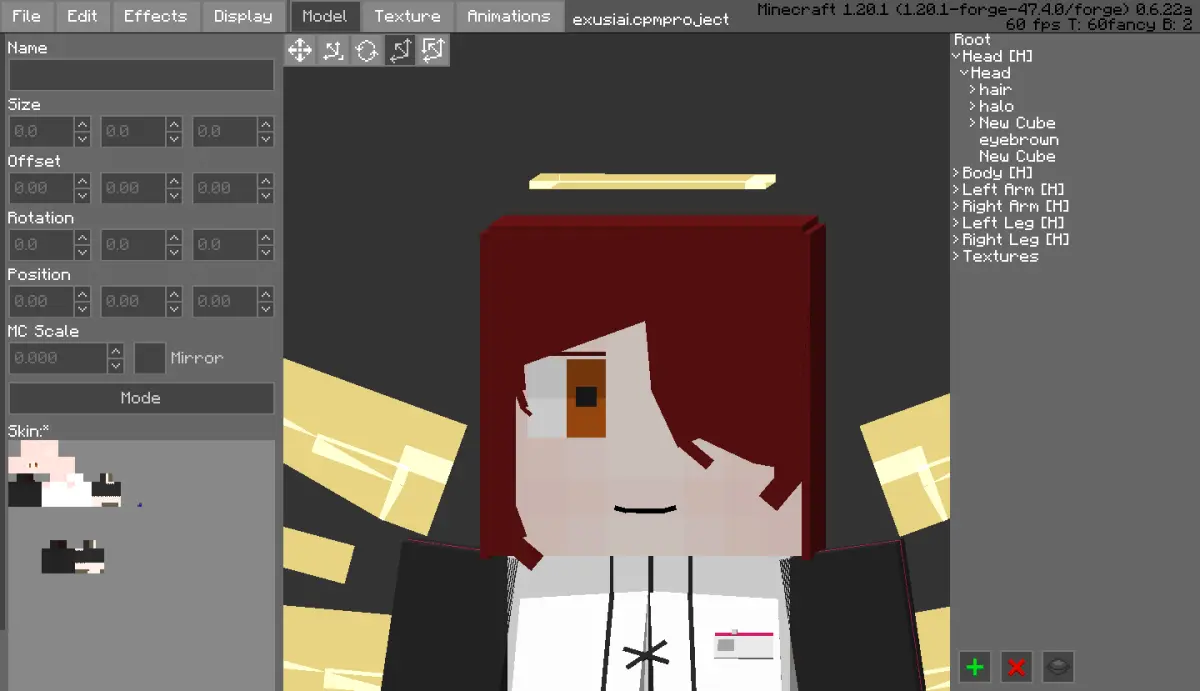The image size is (1200, 691).
Task: Click the highlighted axis-arrows tool icon
Action: (x=399, y=50)
